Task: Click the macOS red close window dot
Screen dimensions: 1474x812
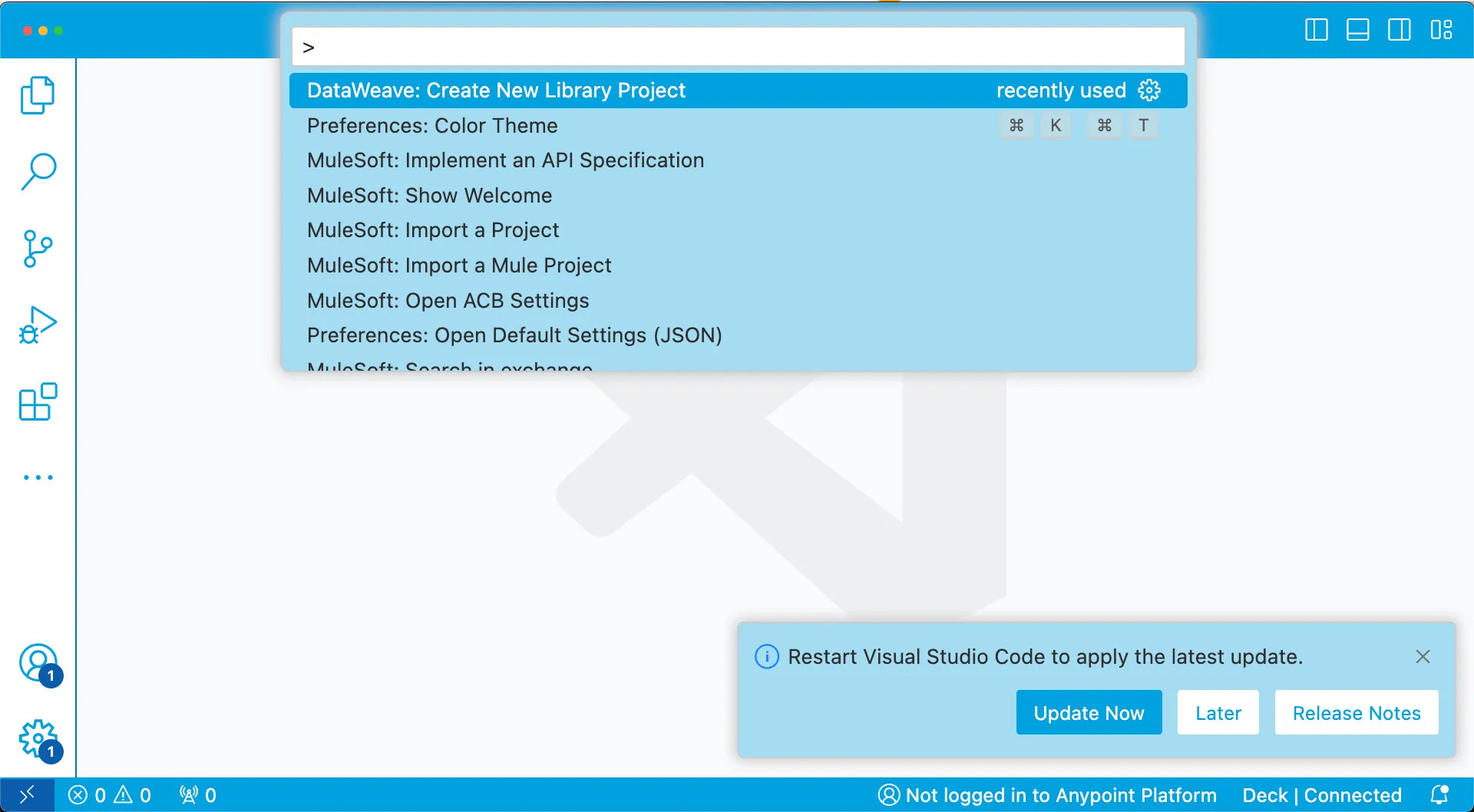Action: pos(28,31)
